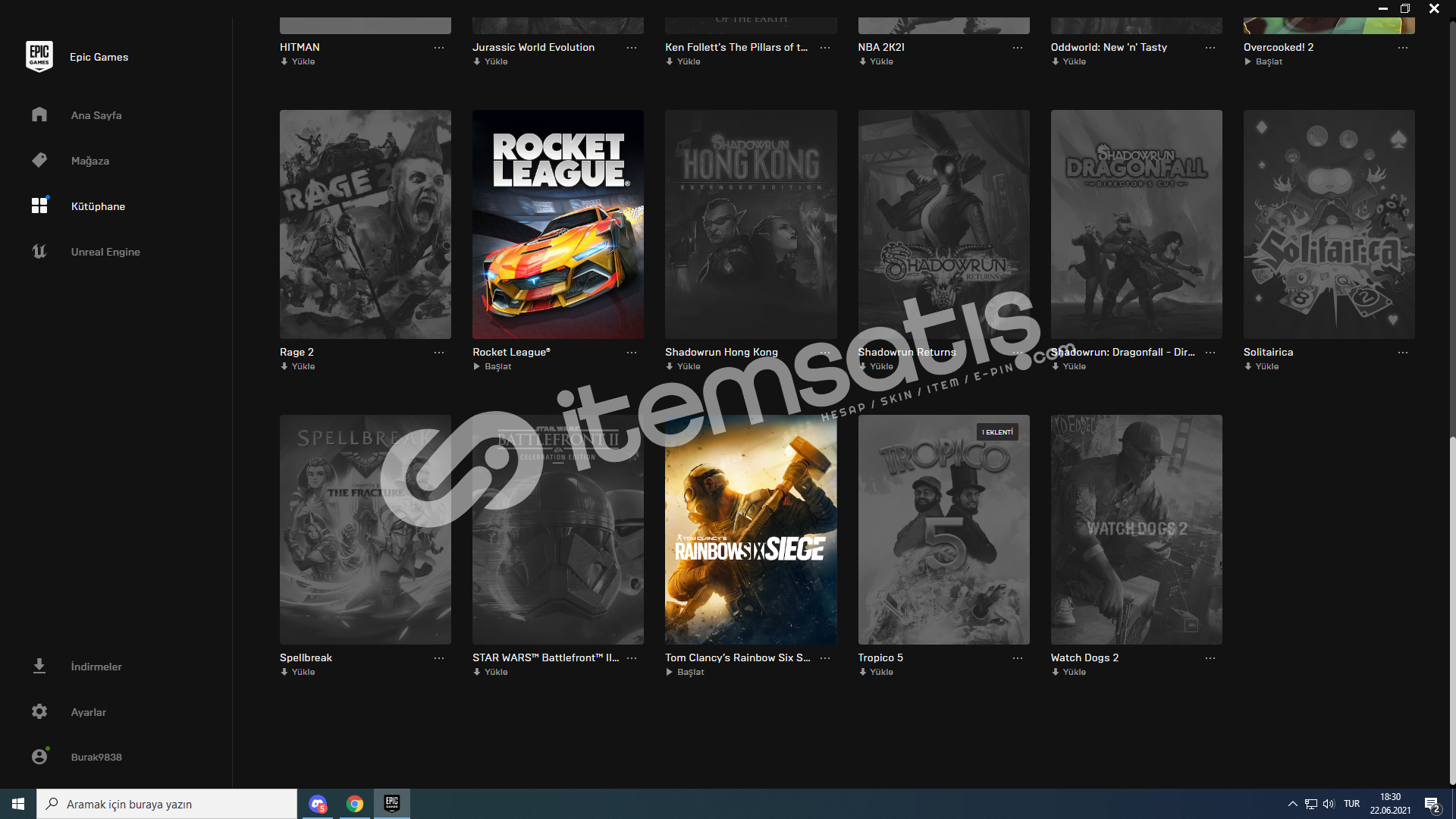Viewport: 1456px width, 819px height.
Task: Open options menu for Spellbreak
Action: click(439, 657)
